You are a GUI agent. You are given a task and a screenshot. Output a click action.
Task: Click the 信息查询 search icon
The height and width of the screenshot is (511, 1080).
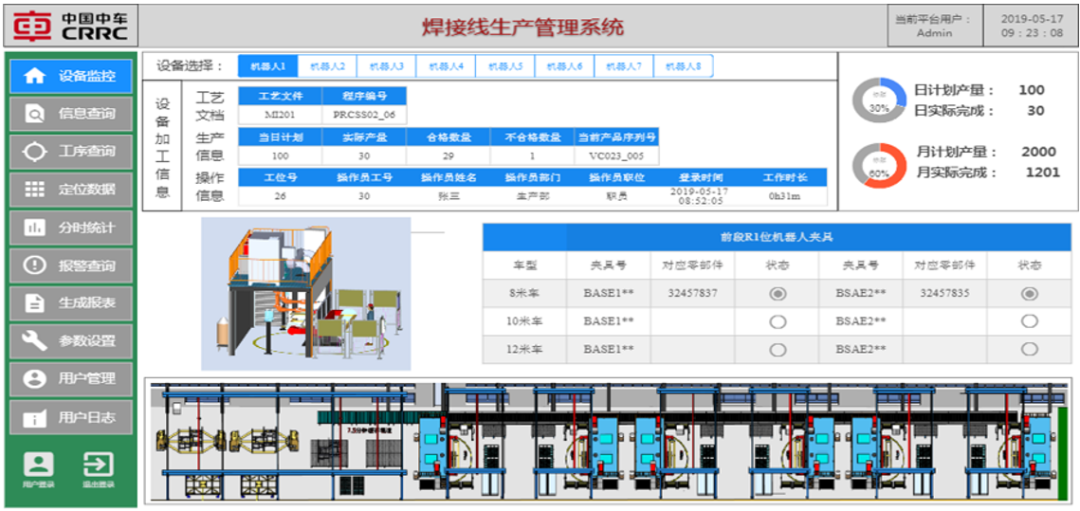(x=34, y=114)
